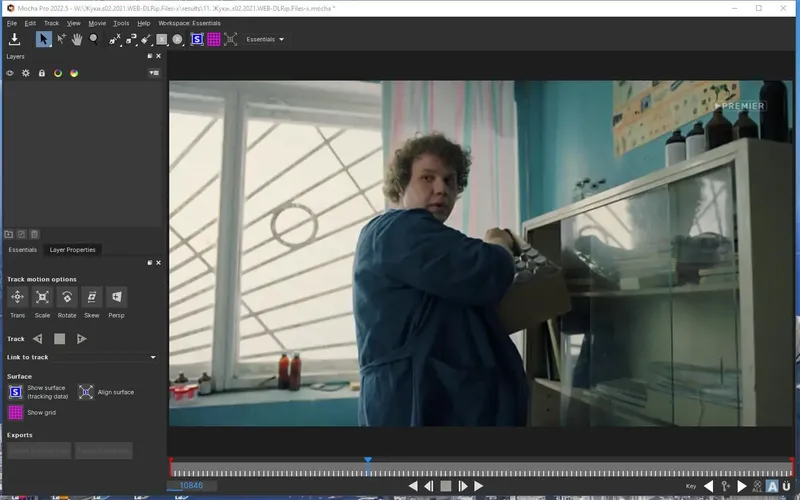Select the Hand pan tool

77,39
